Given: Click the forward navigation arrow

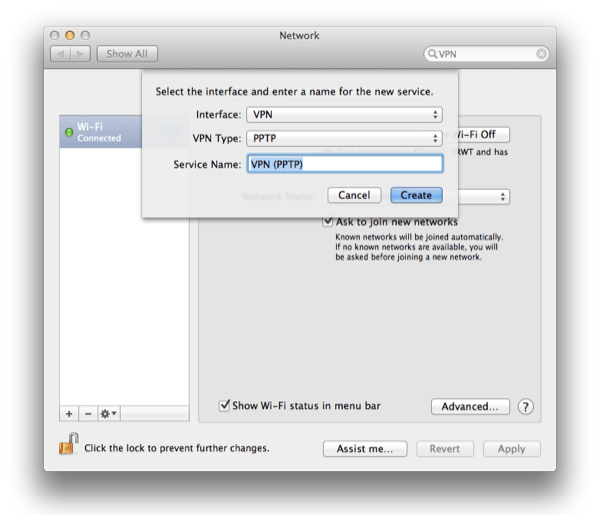Looking at the screenshot, I should coord(80,54).
